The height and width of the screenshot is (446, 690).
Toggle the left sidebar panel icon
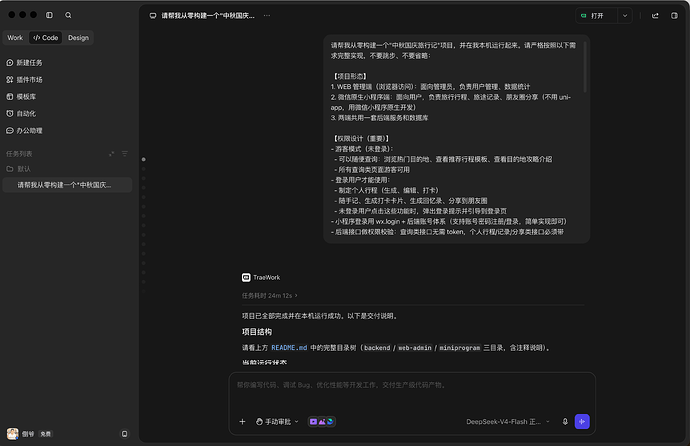[49, 15]
